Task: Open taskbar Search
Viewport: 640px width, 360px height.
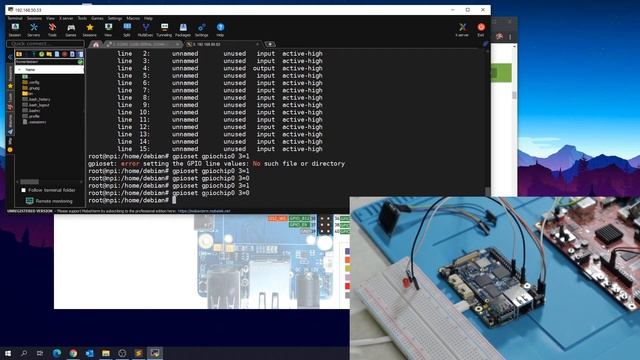Action: (24, 353)
